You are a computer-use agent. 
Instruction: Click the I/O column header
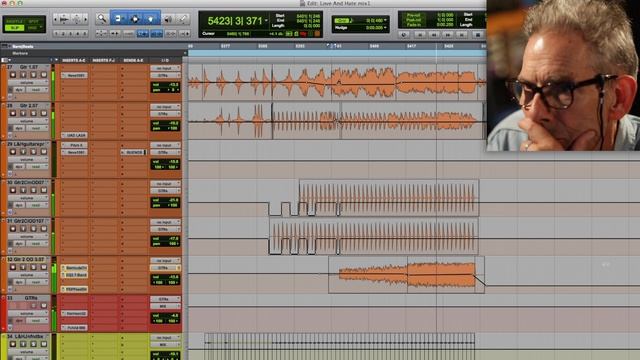tap(165, 60)
